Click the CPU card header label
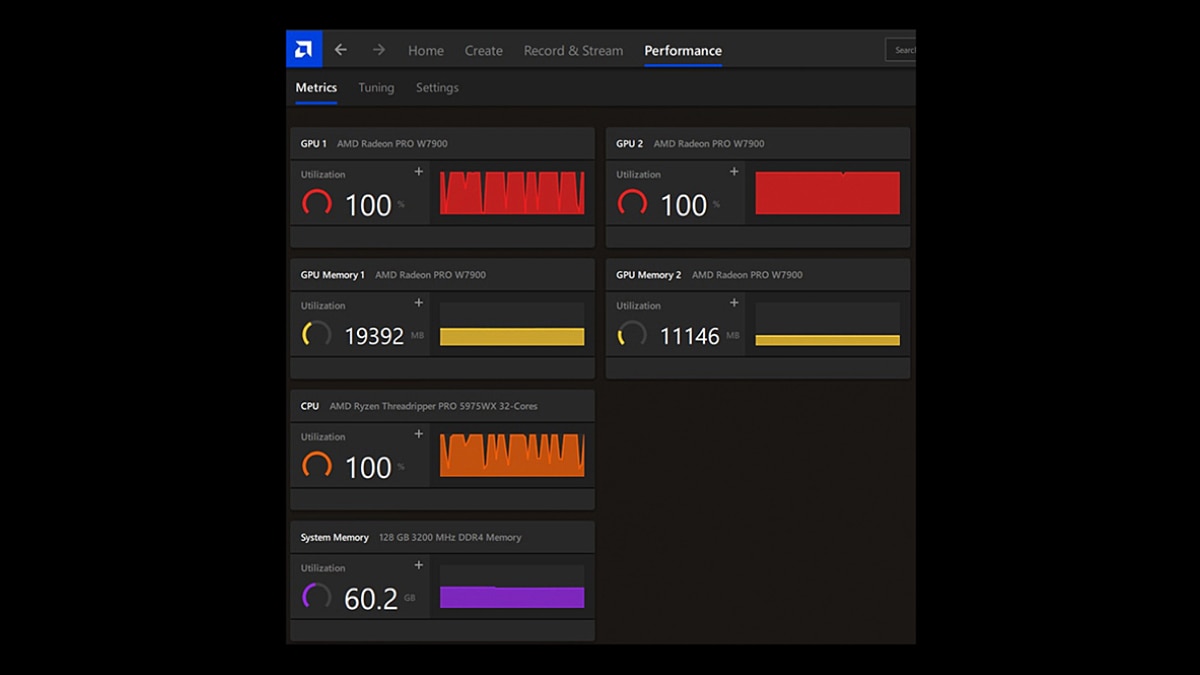This screenshot has width=1200, height=675. pyautogui.click(x=310, y=406)
